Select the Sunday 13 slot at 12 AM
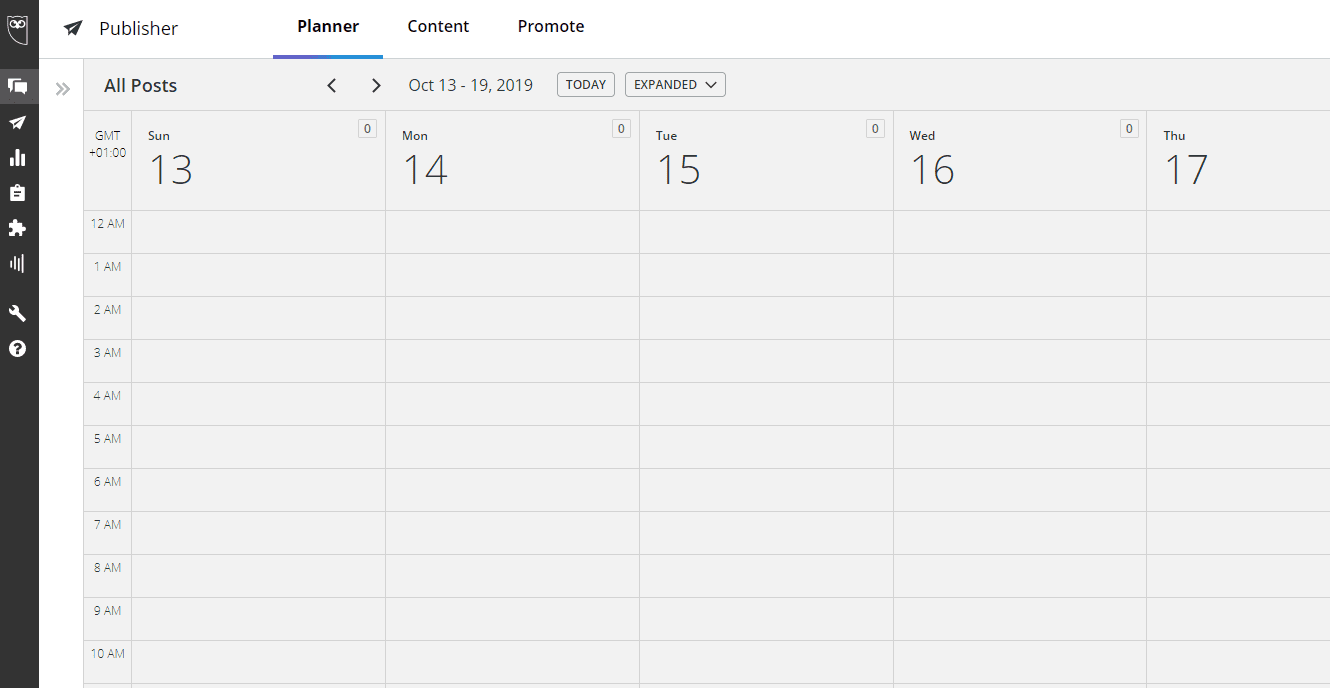 (x=258, y=232)
